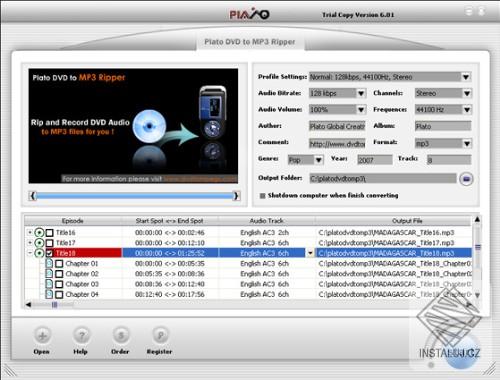
Task: Click the Author input field
Action: click(337, 126)
